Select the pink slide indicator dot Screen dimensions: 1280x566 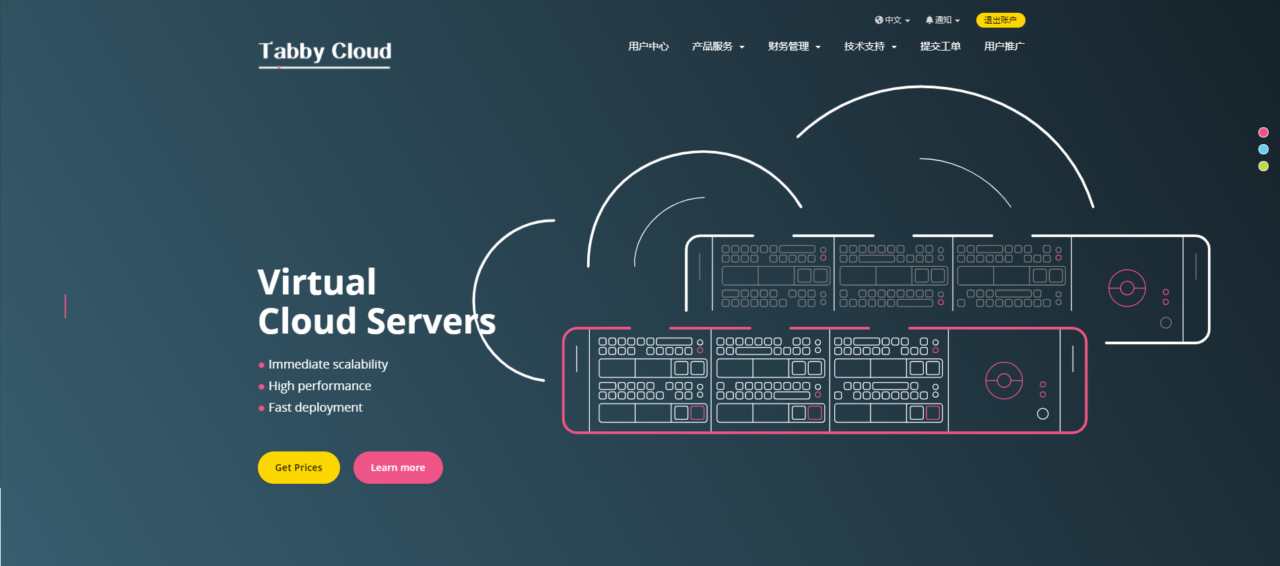1263,132
